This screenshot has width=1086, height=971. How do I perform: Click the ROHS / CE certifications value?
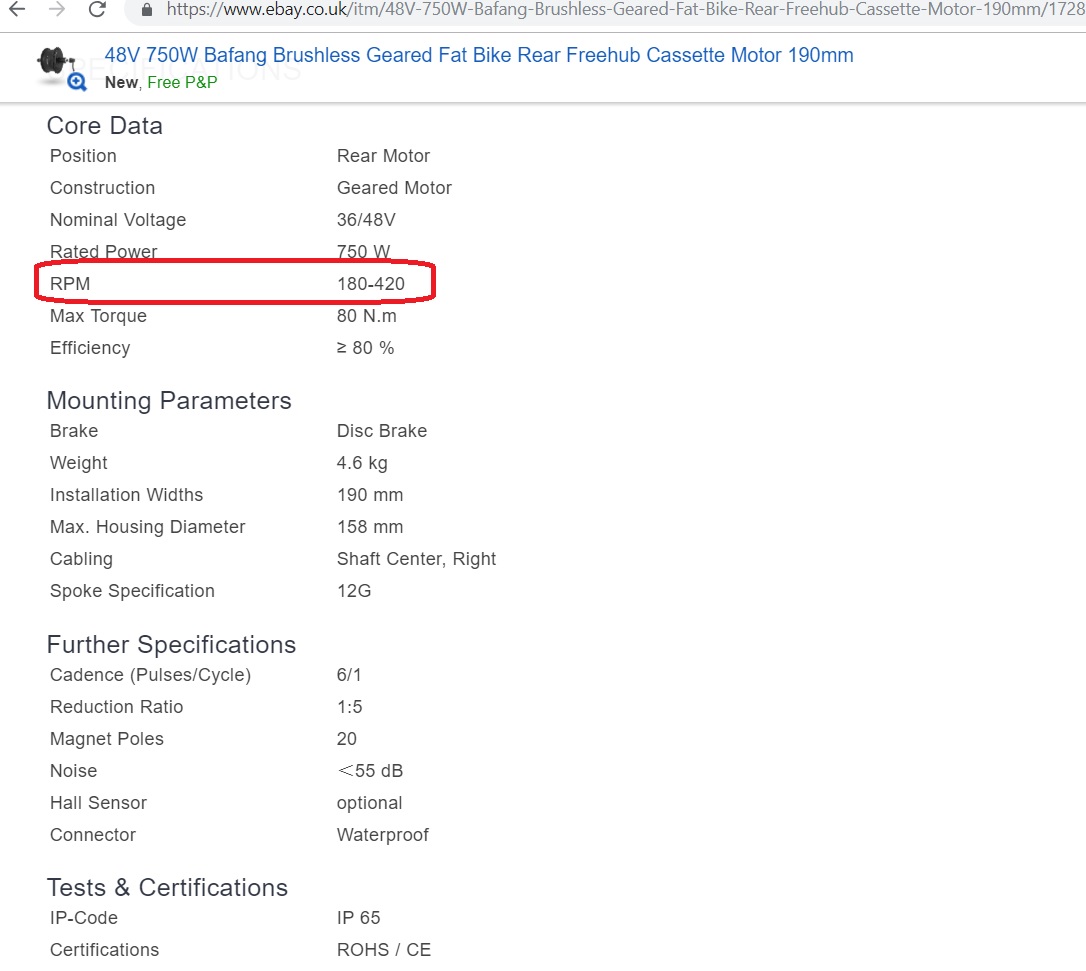[384, 950]
